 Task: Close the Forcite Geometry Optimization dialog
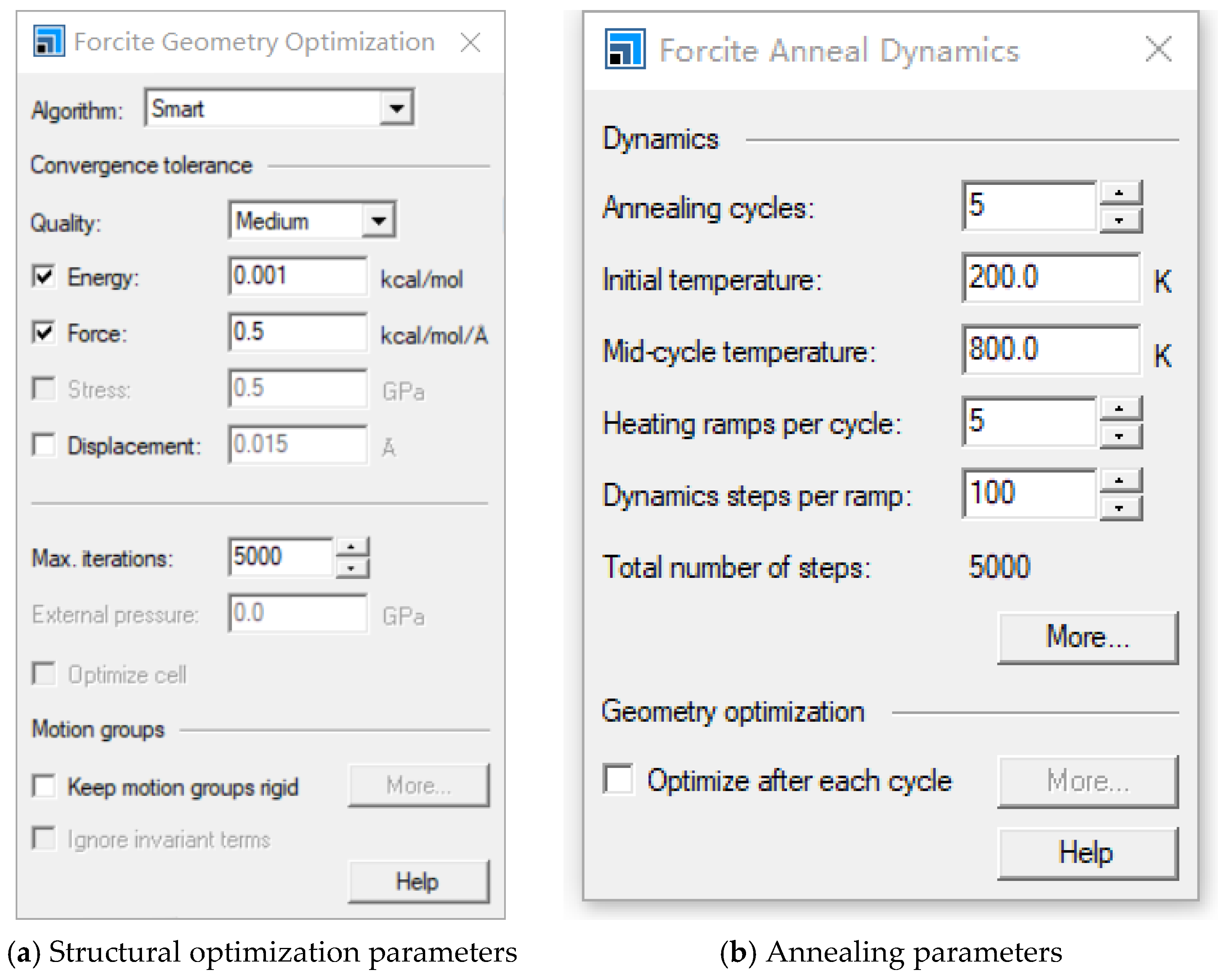click(x=470, y=42)
